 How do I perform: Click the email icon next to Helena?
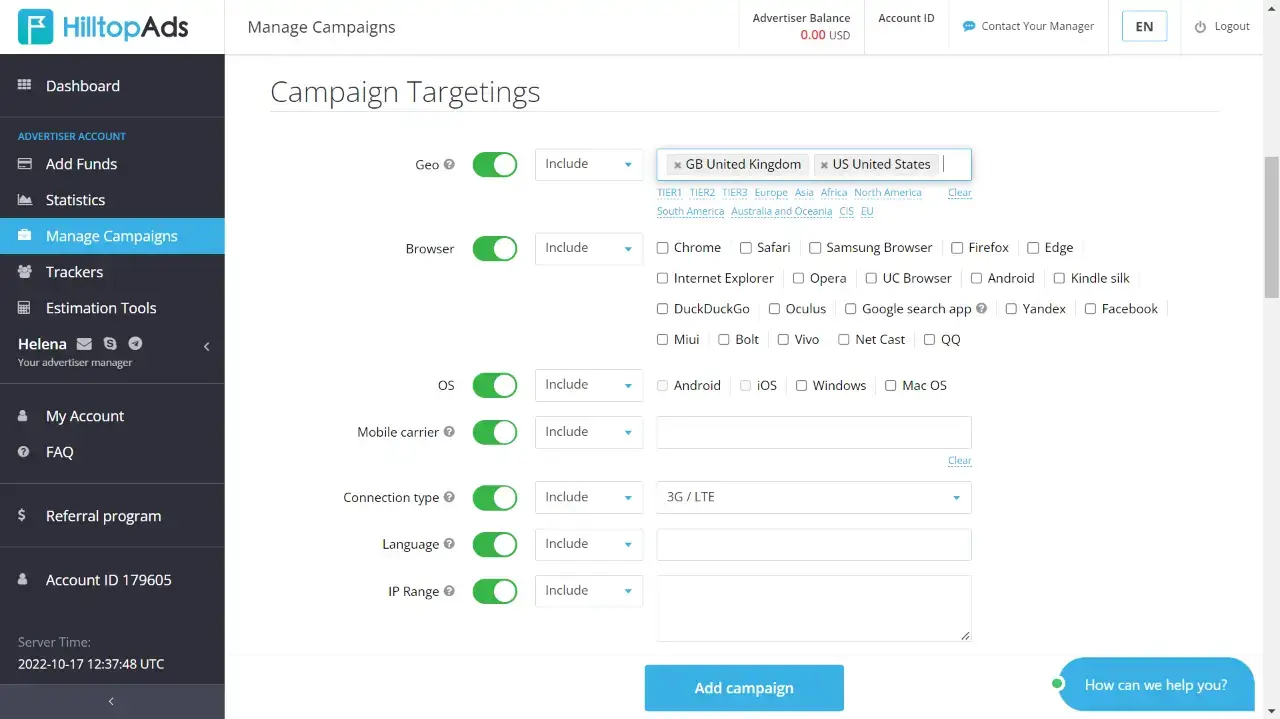tap(84, 344)
